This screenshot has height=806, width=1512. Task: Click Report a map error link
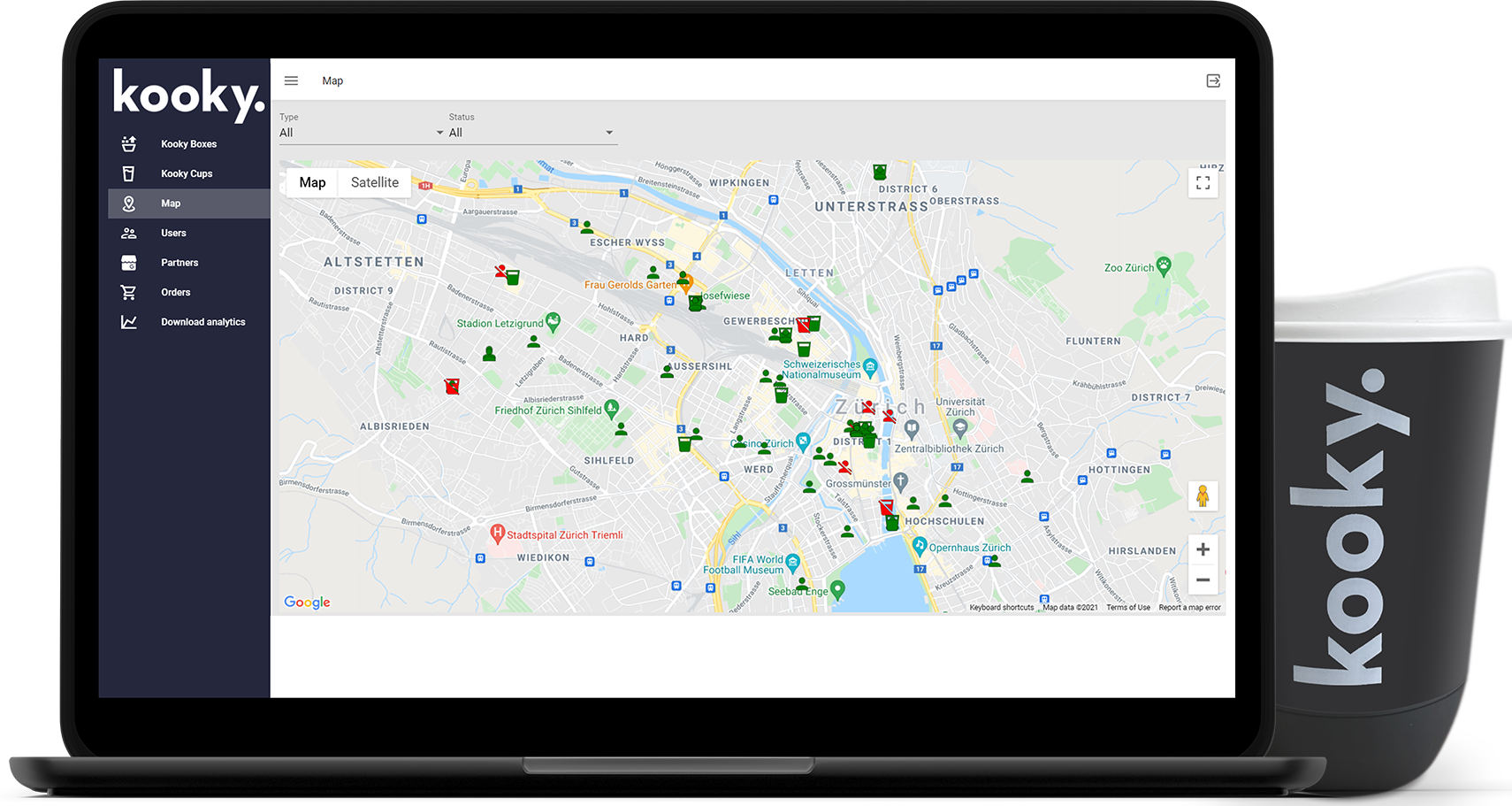tap(1189, 607)
